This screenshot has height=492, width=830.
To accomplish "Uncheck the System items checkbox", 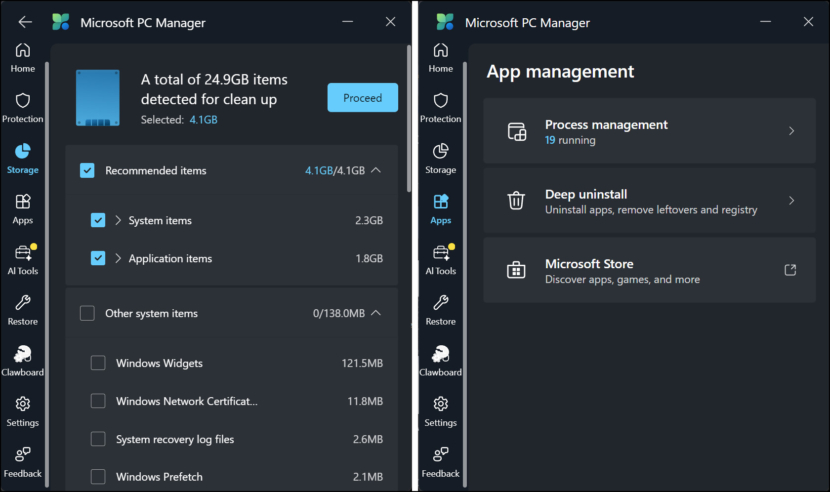I will click(98, 220).
